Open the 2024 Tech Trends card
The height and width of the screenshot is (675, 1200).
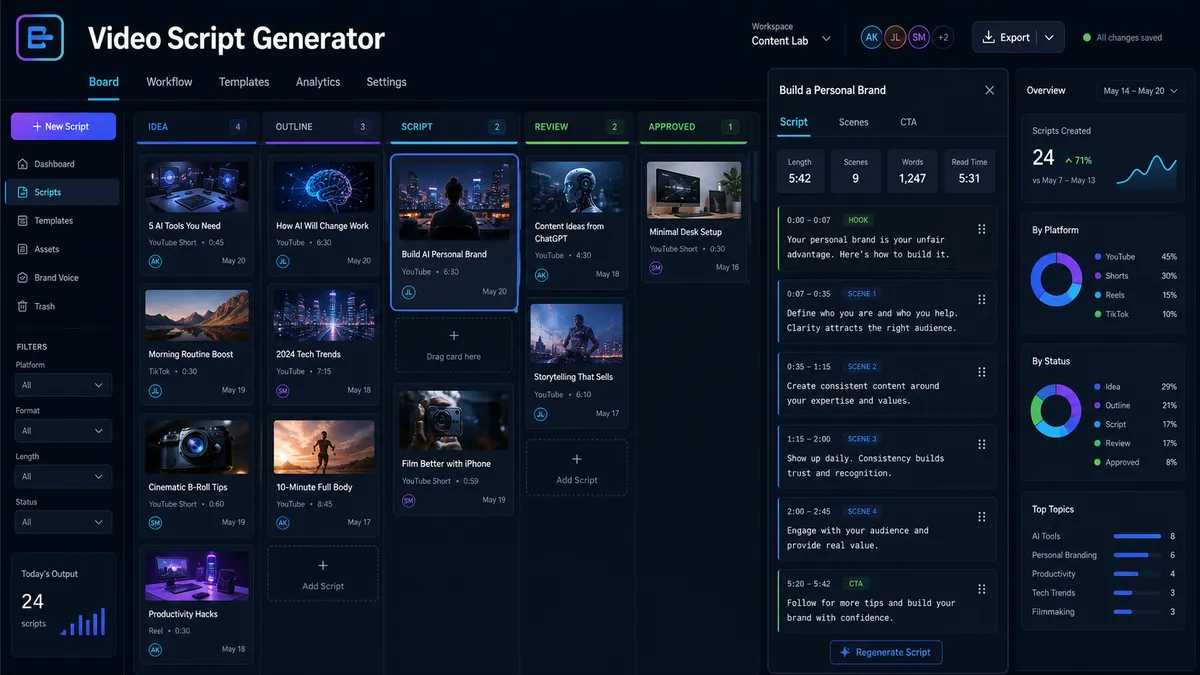point(323,344)
